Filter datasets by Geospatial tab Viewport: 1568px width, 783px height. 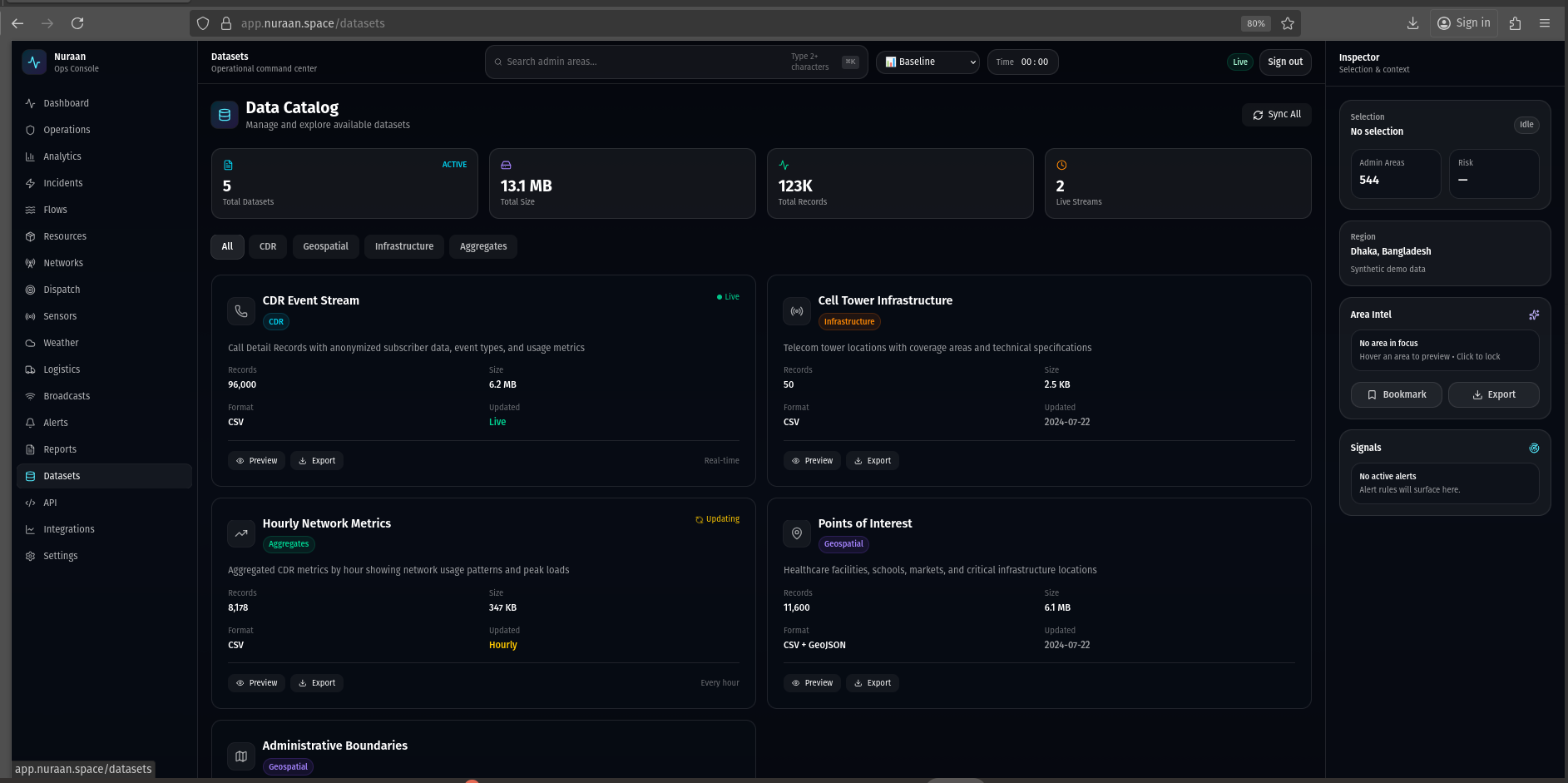pyautogui.click(x=325, y=246)
